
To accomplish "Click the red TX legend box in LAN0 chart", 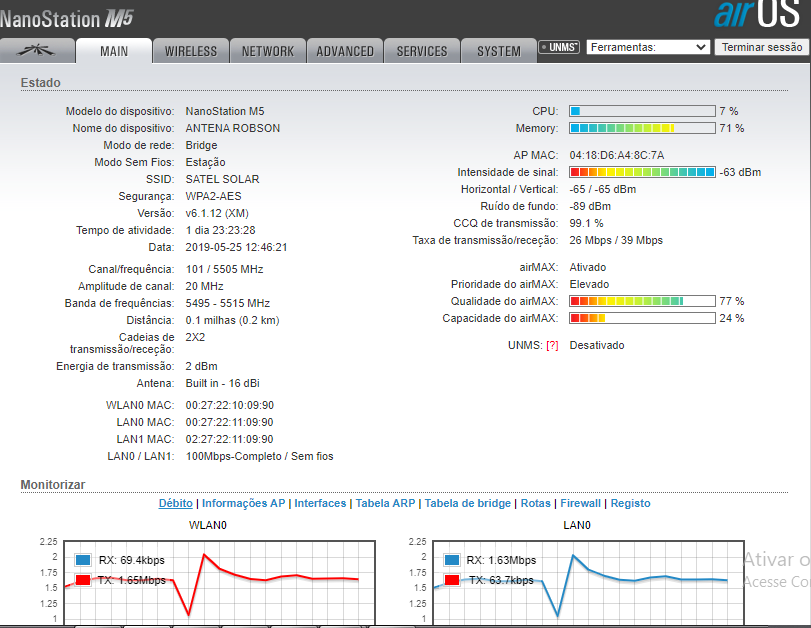I will (452, 580).
